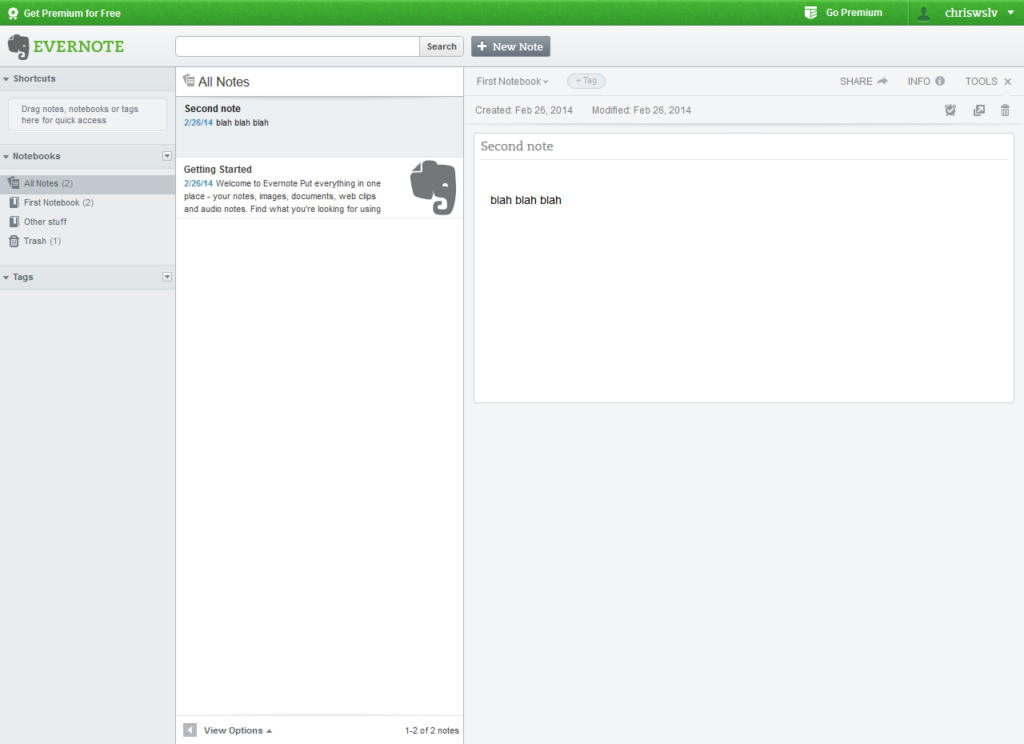
Task: Select the Second note in the list
Action: (x=319, y=127)
